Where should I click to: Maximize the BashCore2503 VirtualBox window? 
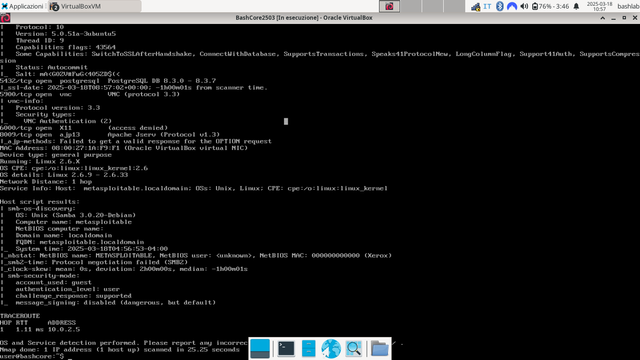(x=624, y=18)
